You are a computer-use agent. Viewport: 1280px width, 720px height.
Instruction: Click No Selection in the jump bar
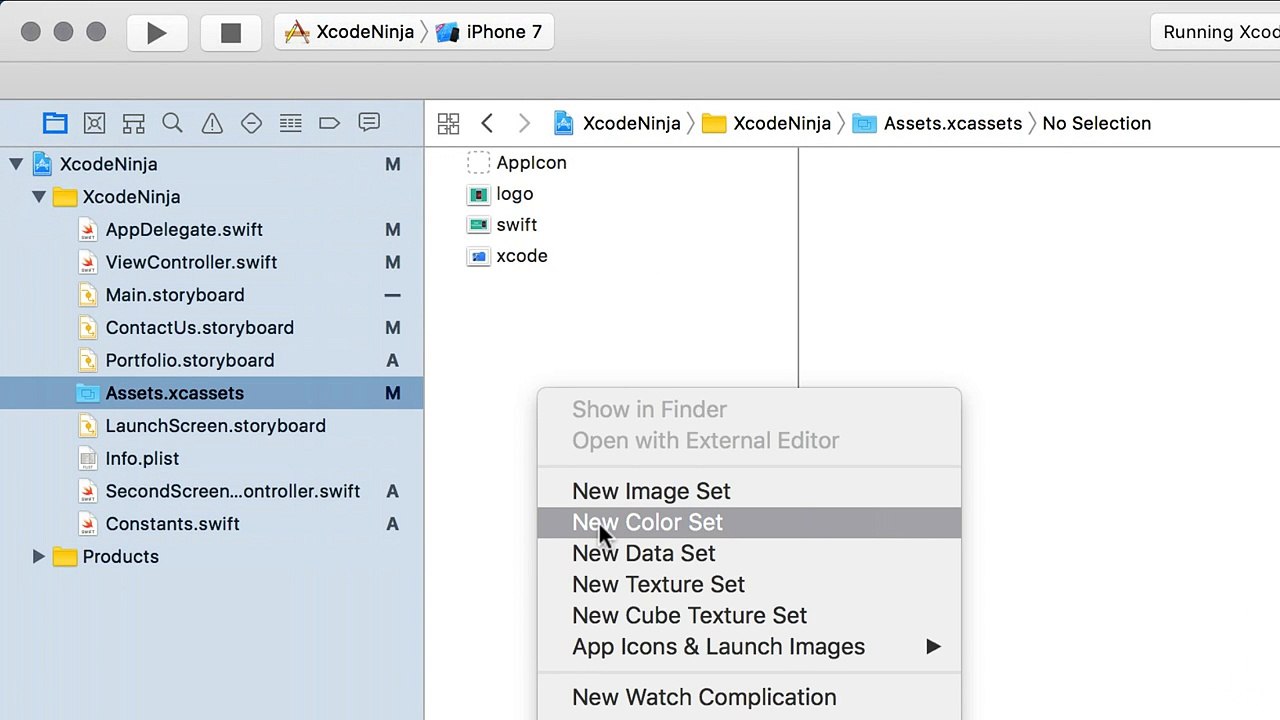[x=1097, y=123]
